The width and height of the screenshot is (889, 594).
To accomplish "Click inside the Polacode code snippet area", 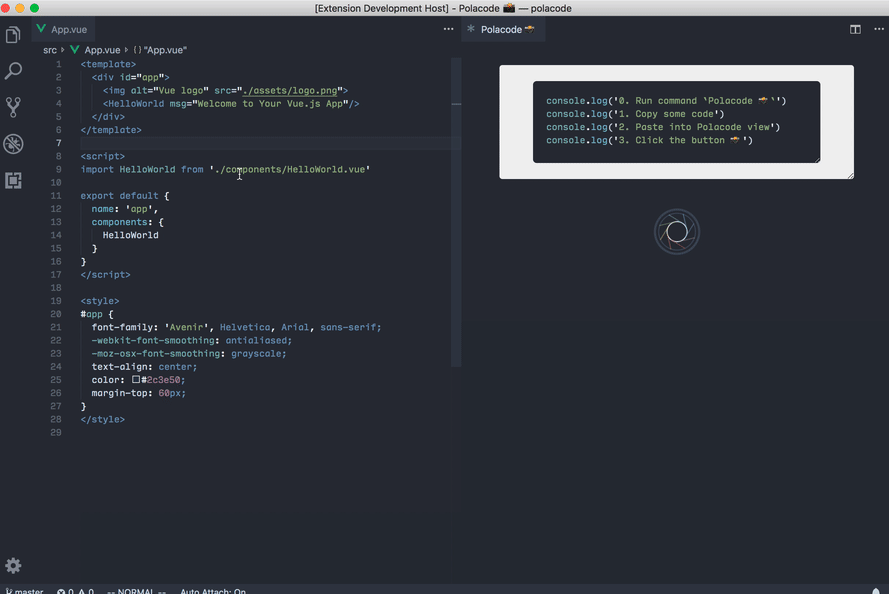I will coord(676,122).
